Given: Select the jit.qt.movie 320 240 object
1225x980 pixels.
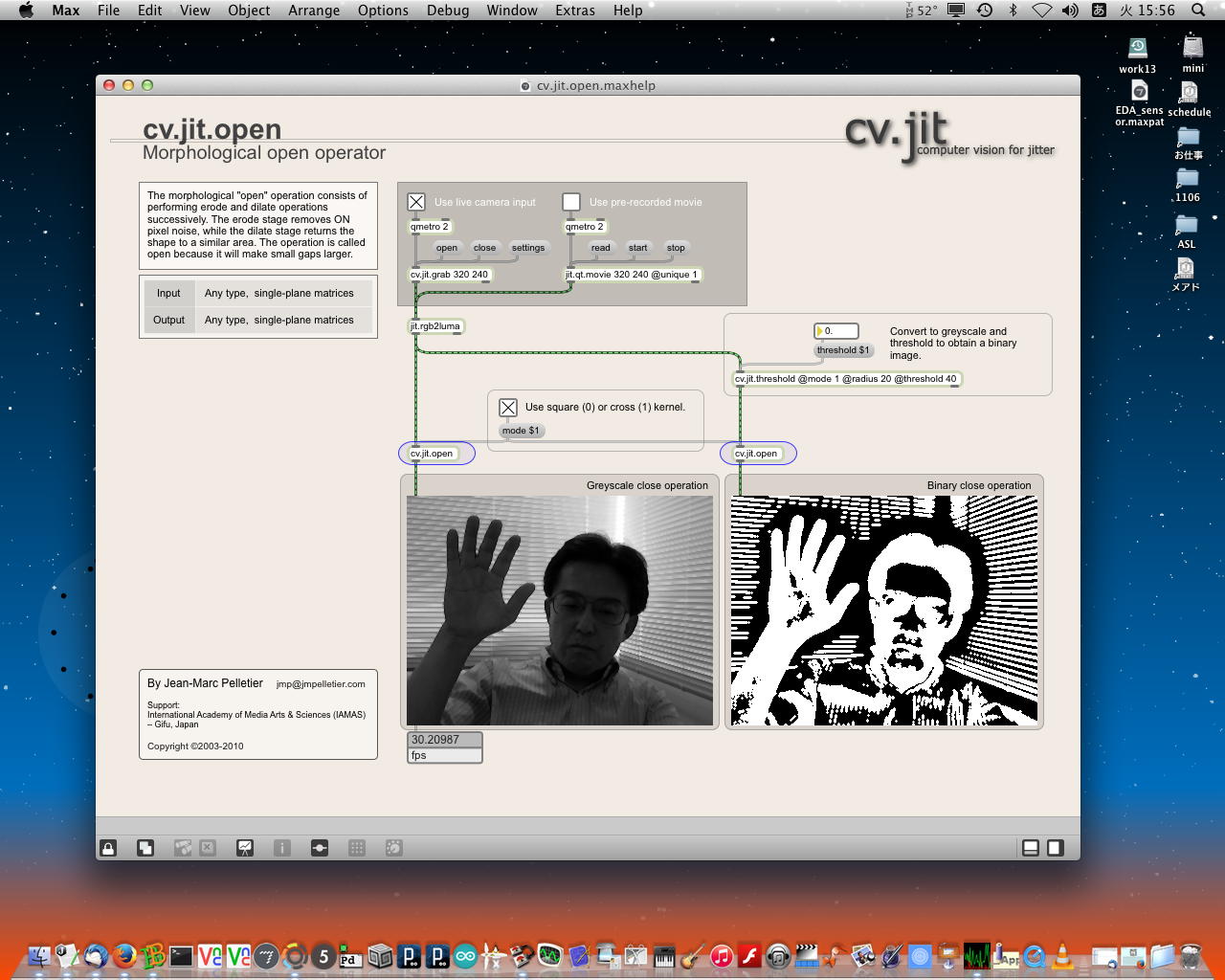Looking at the screenshot, I should tap(634, 275).
